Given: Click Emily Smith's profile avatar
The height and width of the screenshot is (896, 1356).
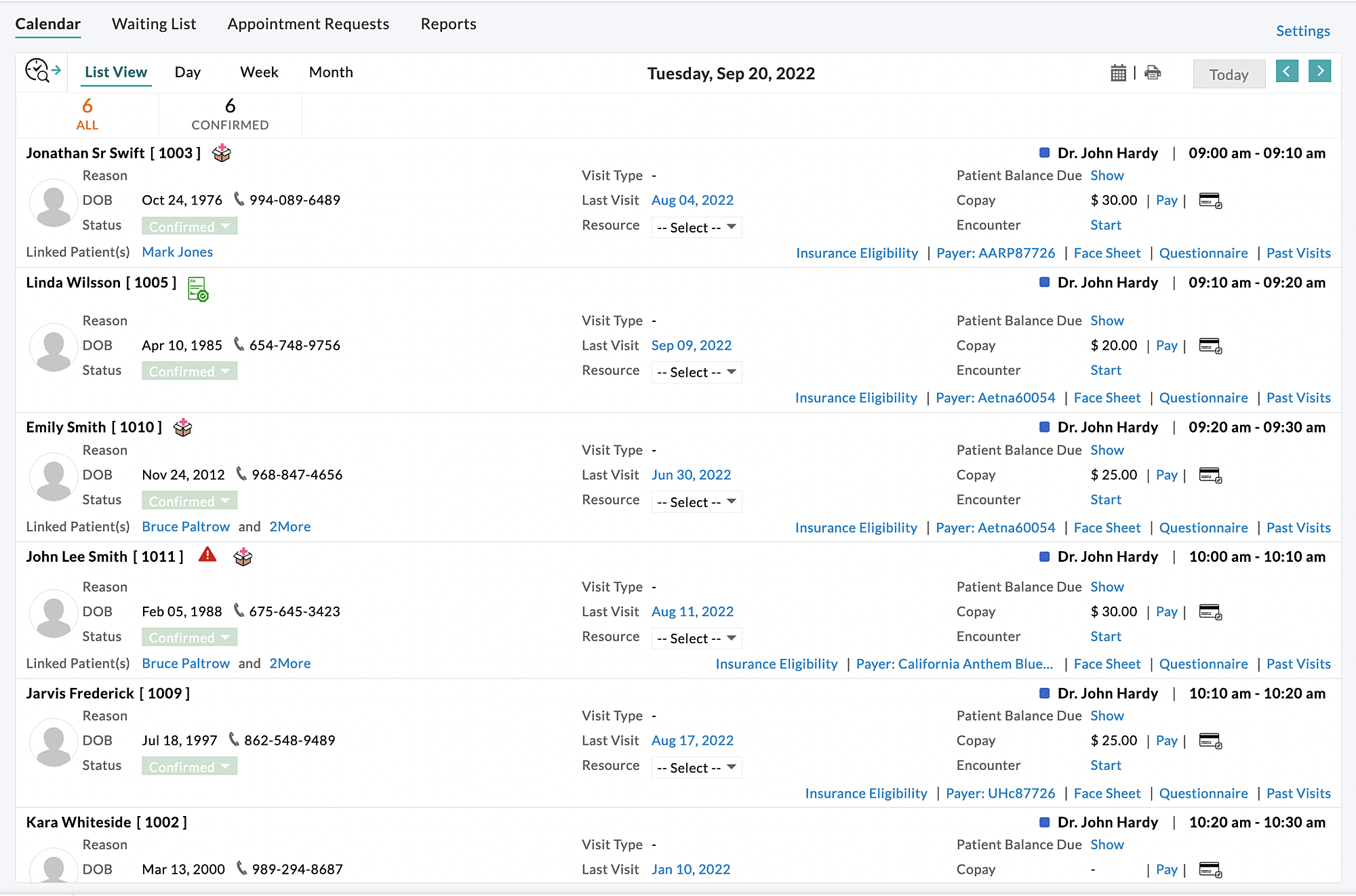Looking at the screenshot, I should [x=54, y=476].
